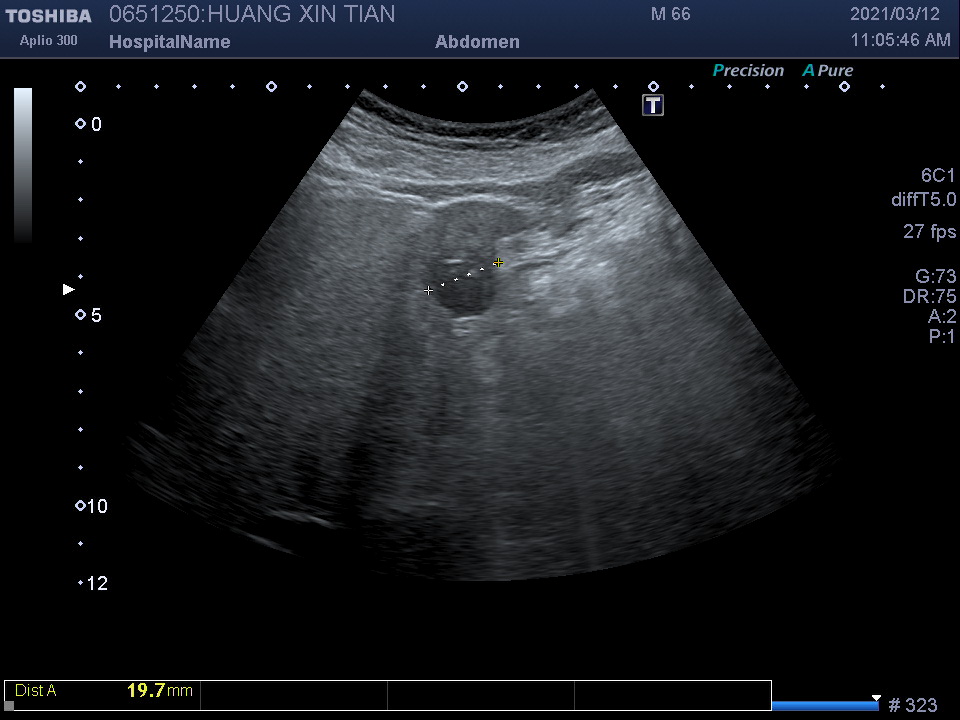The image size is (960, 720).
Task: Click the TOSHIBA logo
Action: pos(48,16)
